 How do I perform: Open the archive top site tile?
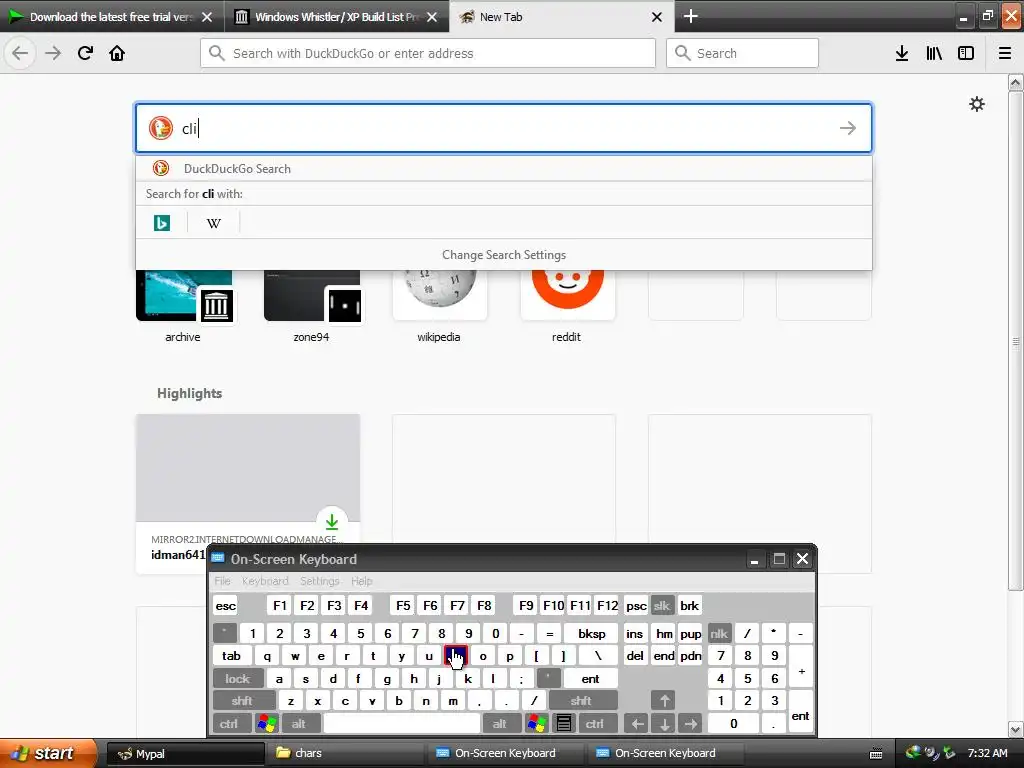pyautogui.click(x=184, y=306)
